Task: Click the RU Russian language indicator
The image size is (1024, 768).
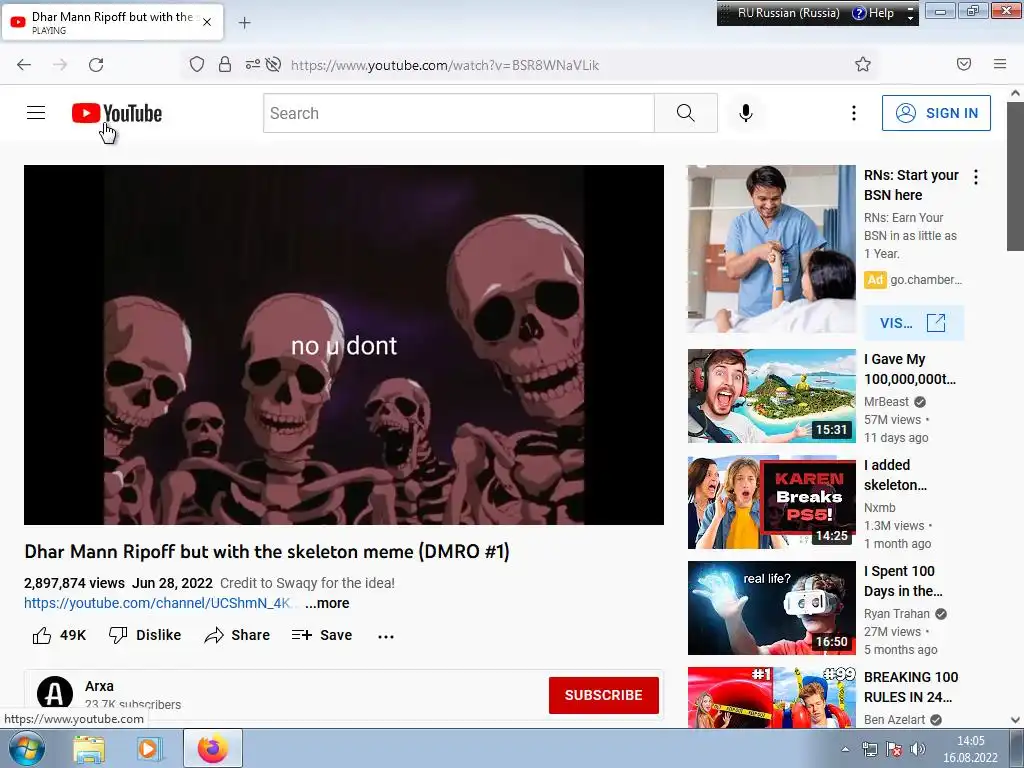Action: click(x=788, y=13)
